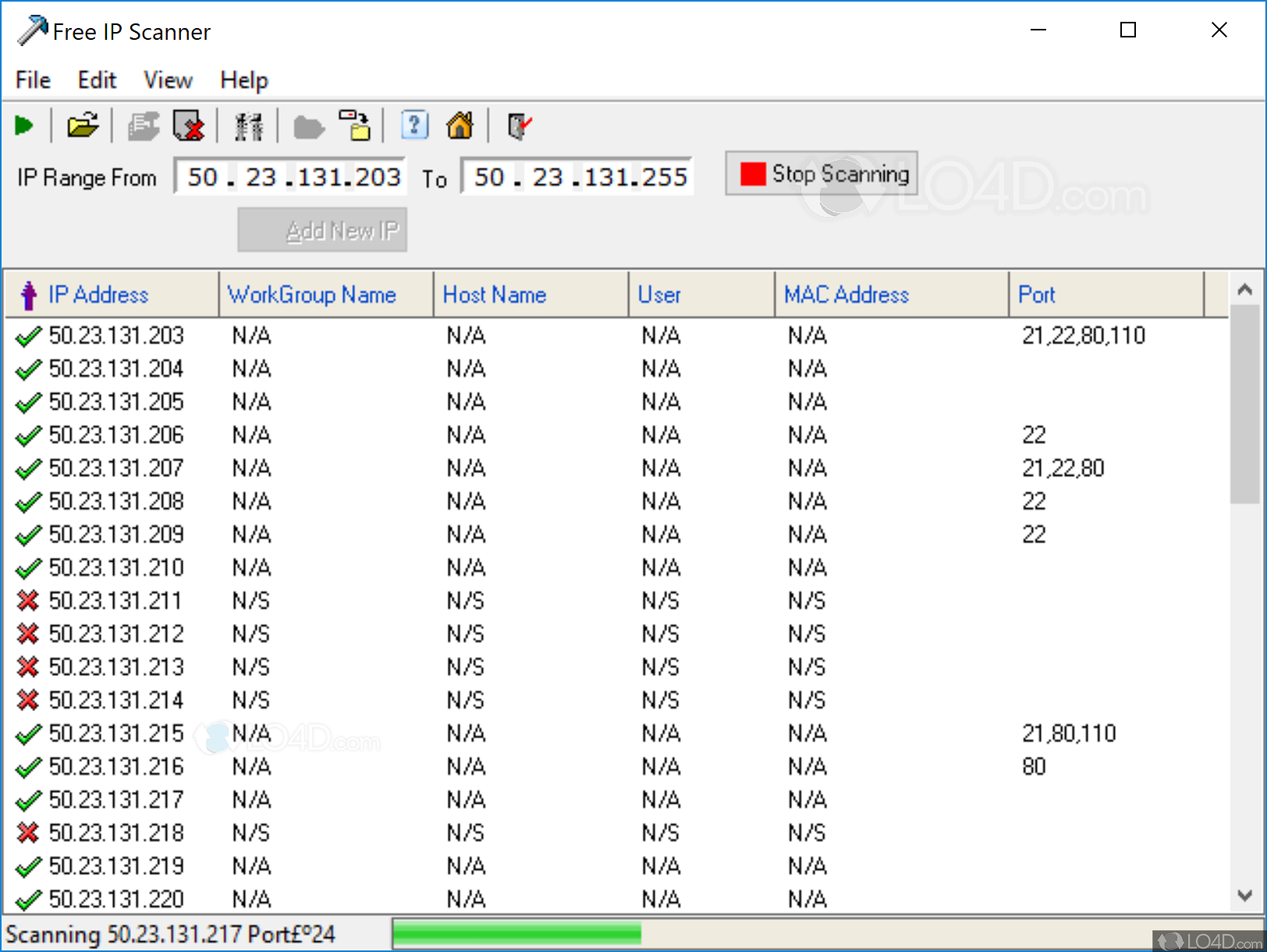Open the File menu

click(32, 80)
